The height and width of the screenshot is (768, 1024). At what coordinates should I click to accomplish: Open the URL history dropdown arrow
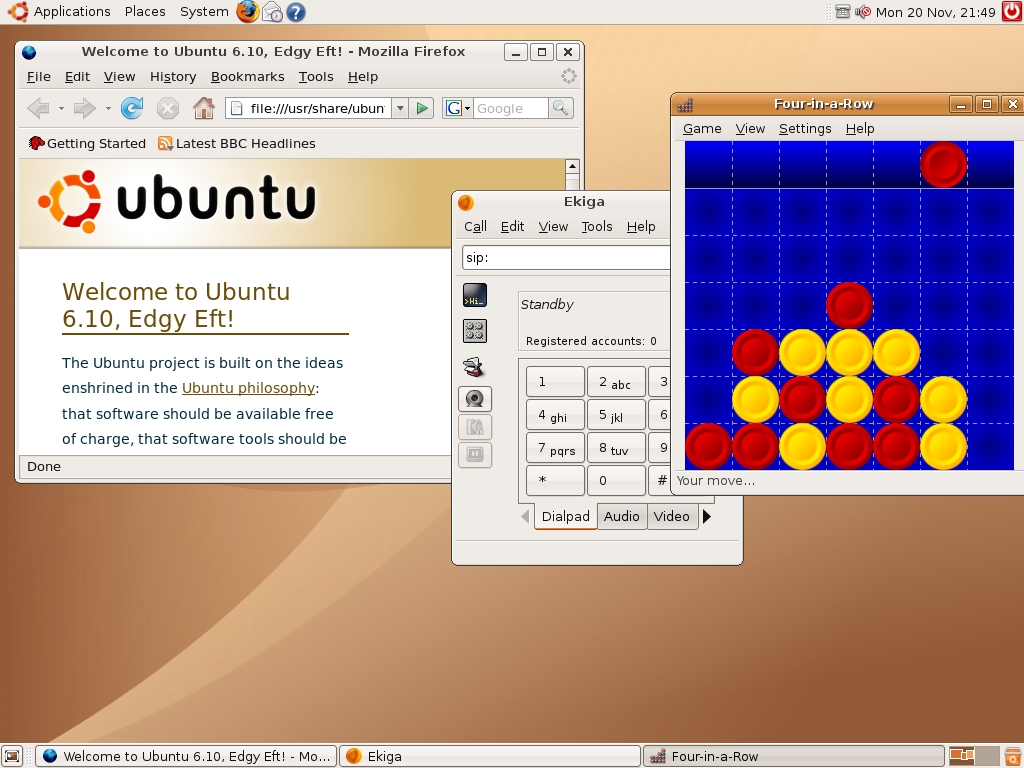coord(400,108)
